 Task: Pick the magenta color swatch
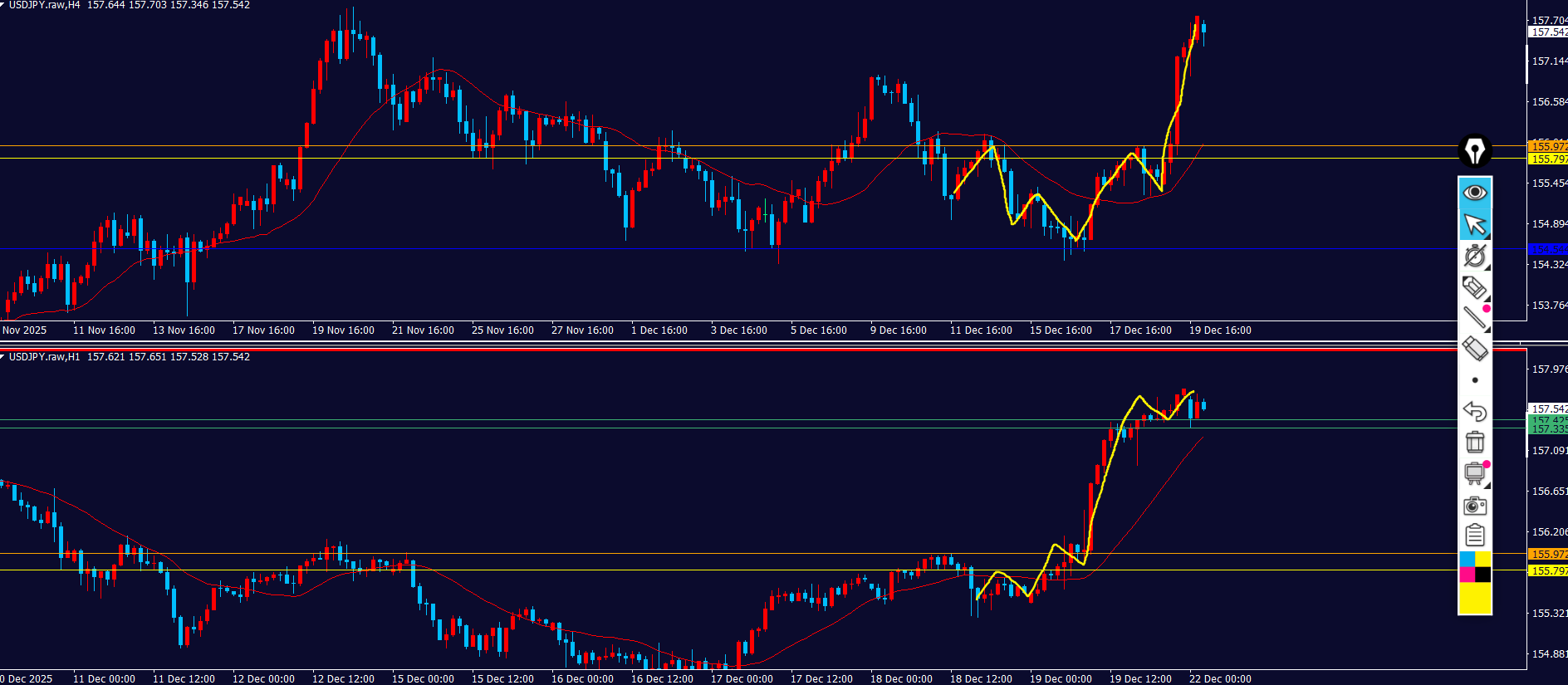click(1467, 575)
